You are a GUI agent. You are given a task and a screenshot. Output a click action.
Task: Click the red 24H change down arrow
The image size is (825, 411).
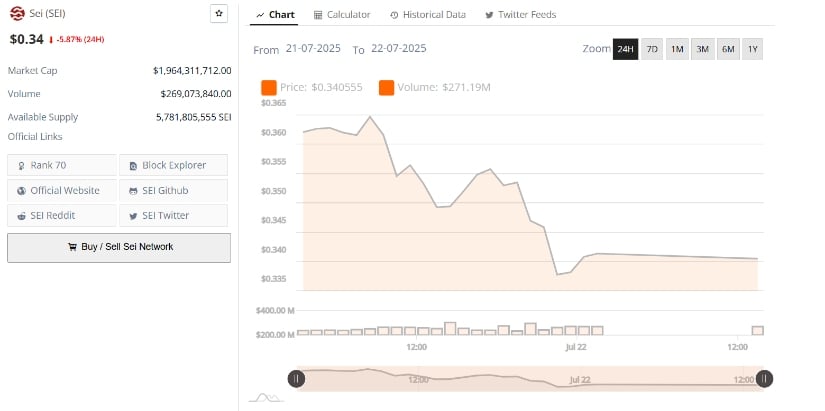(51, 40)
